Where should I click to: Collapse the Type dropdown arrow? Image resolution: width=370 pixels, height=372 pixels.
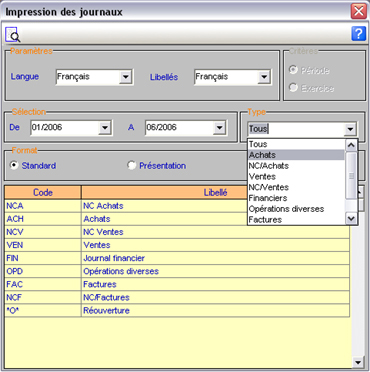tap(350, 129)
